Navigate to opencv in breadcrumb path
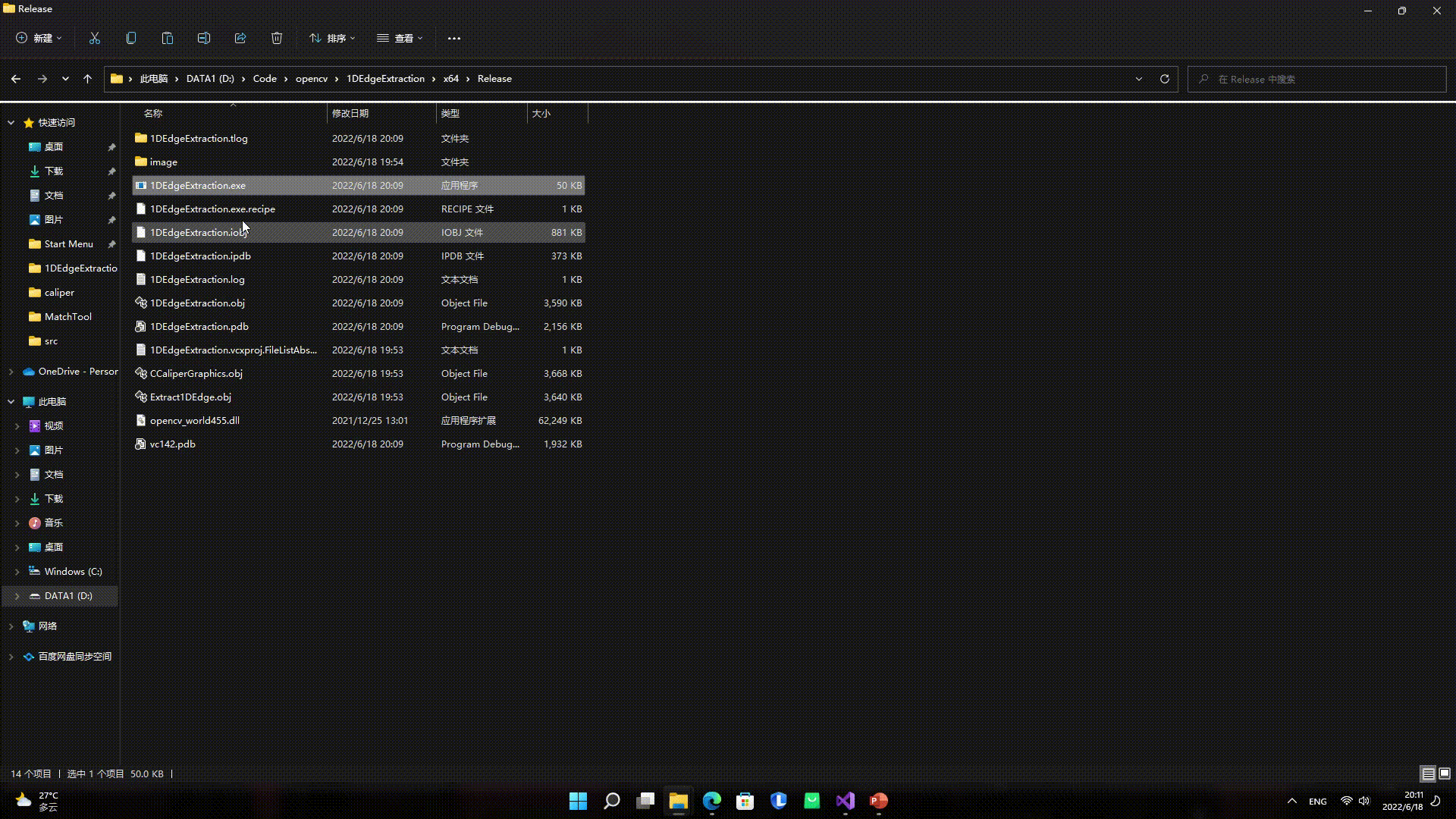This screenshot has height=819, width=1456. (311, 79)
